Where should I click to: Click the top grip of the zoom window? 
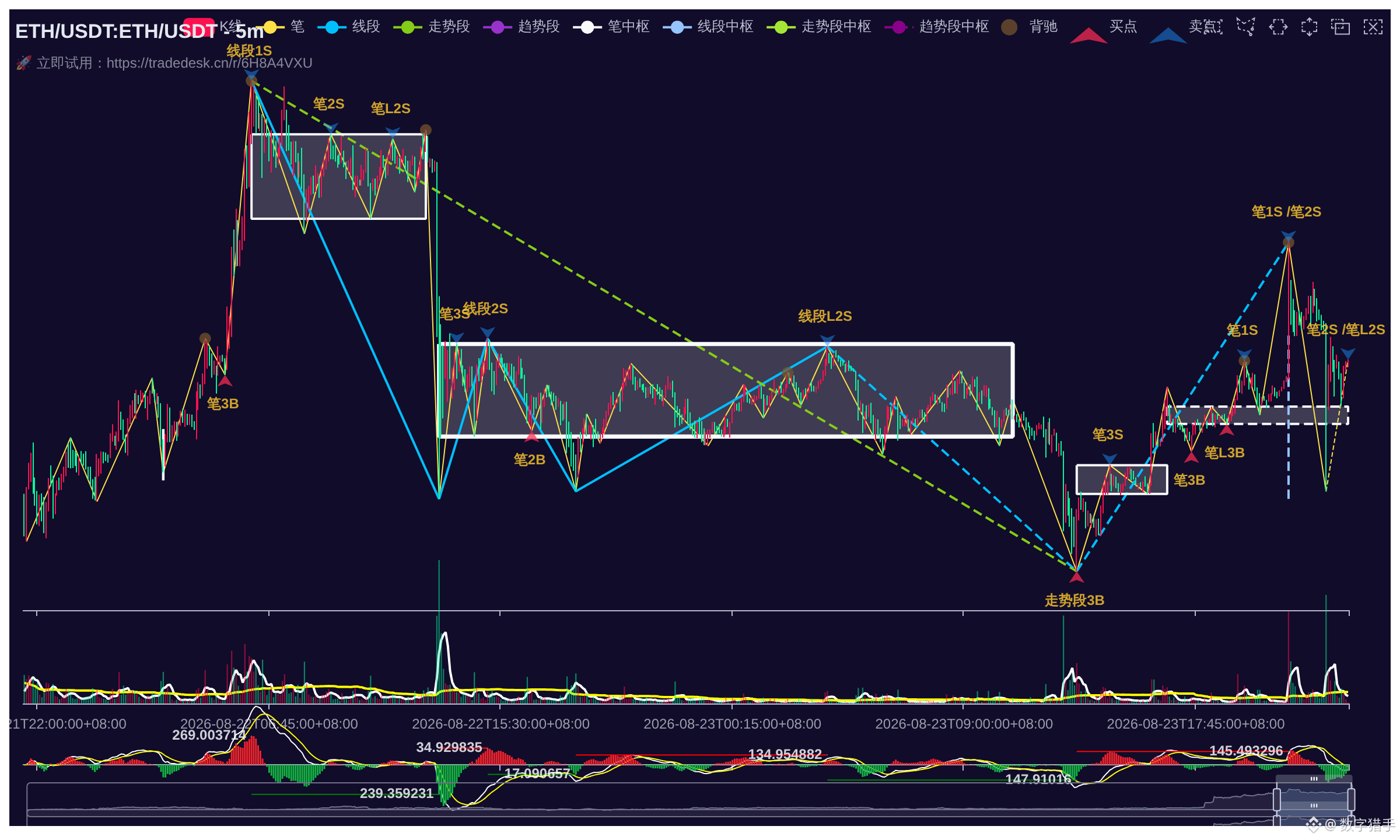click(1314, 779)
